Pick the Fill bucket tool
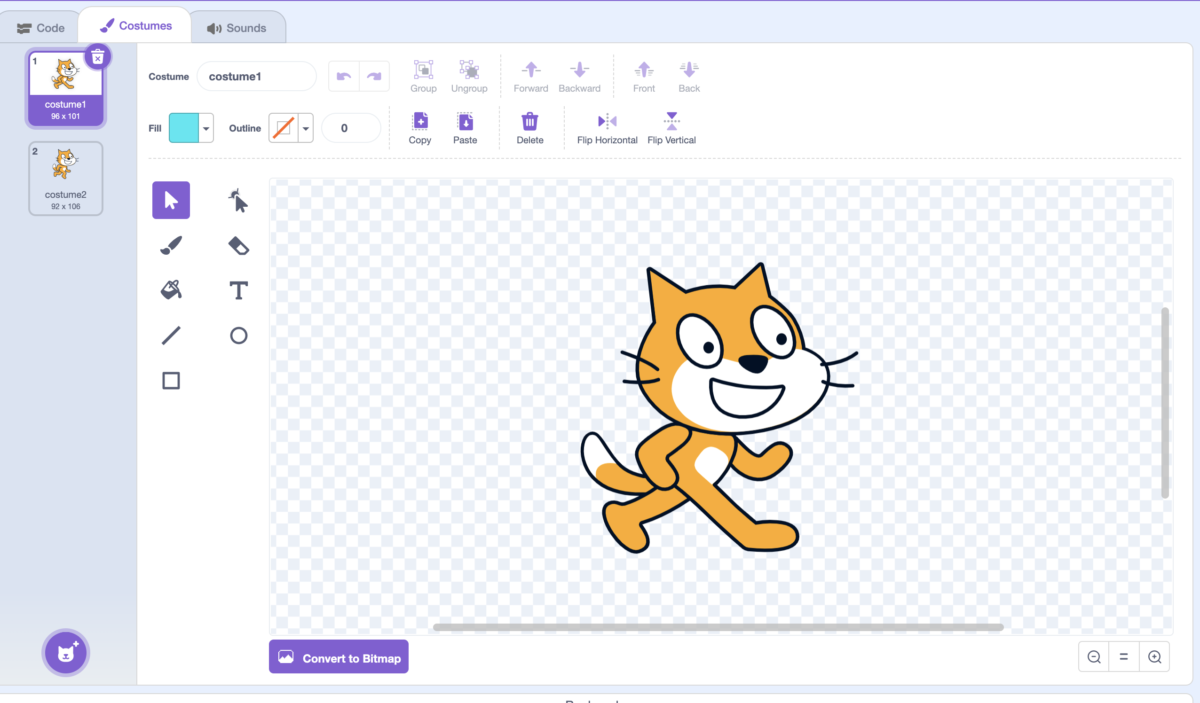 click(x=171, y=290)
